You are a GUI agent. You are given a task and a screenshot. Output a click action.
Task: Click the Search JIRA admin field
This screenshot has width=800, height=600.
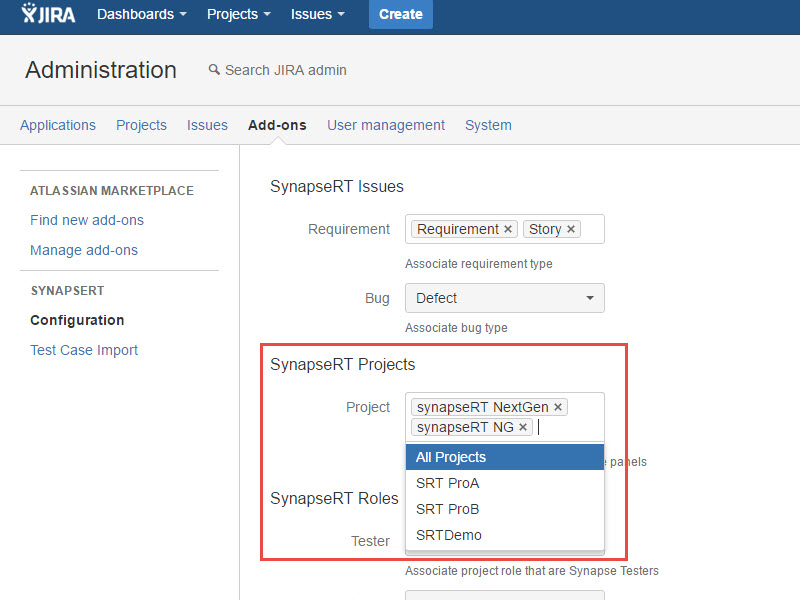pyautogui.click(x=285, y=70)
